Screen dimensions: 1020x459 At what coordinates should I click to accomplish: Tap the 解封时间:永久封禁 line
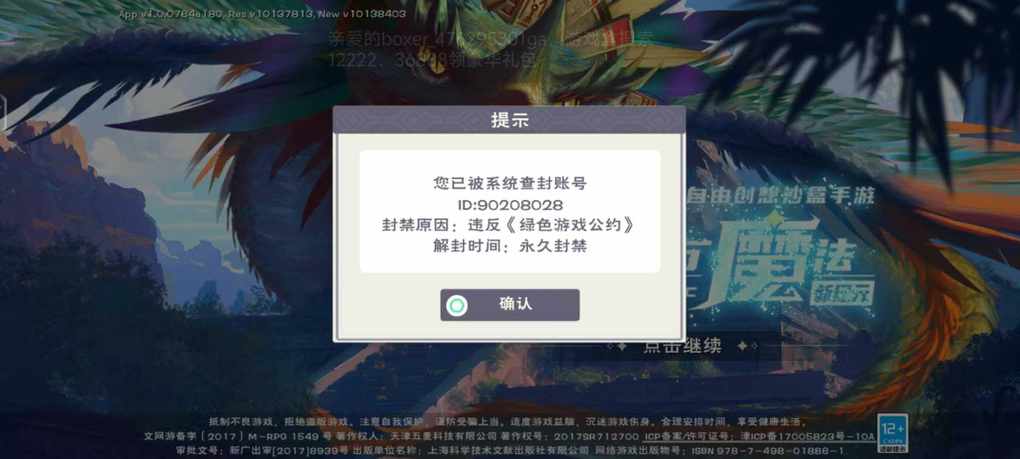(x=510, y=246)
